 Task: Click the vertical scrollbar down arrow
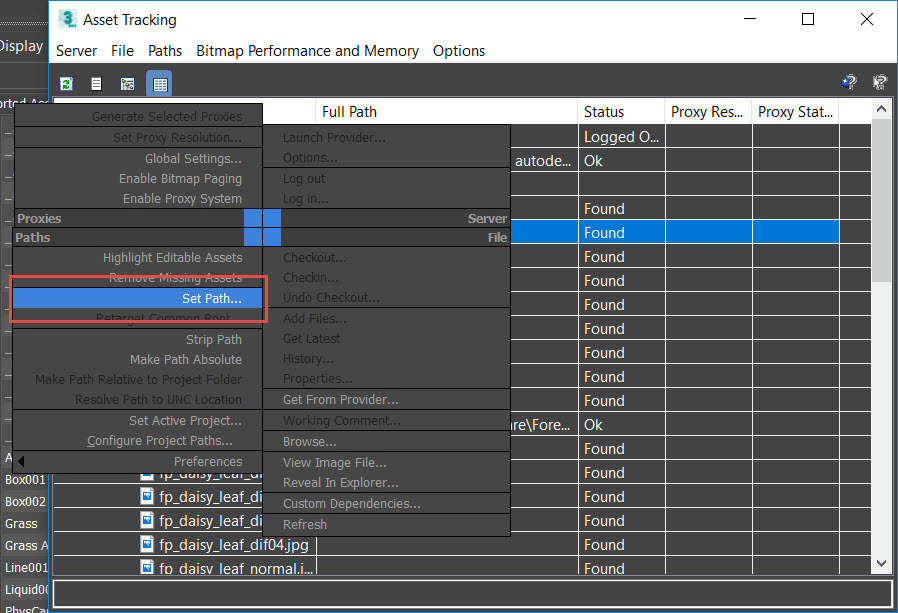point(881,564)
